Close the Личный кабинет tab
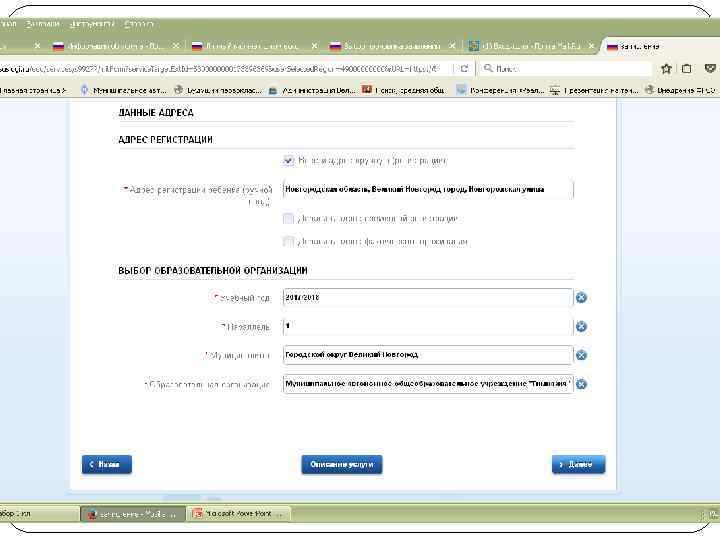Viewport: 720px width, 540px height. coord(314,46)
